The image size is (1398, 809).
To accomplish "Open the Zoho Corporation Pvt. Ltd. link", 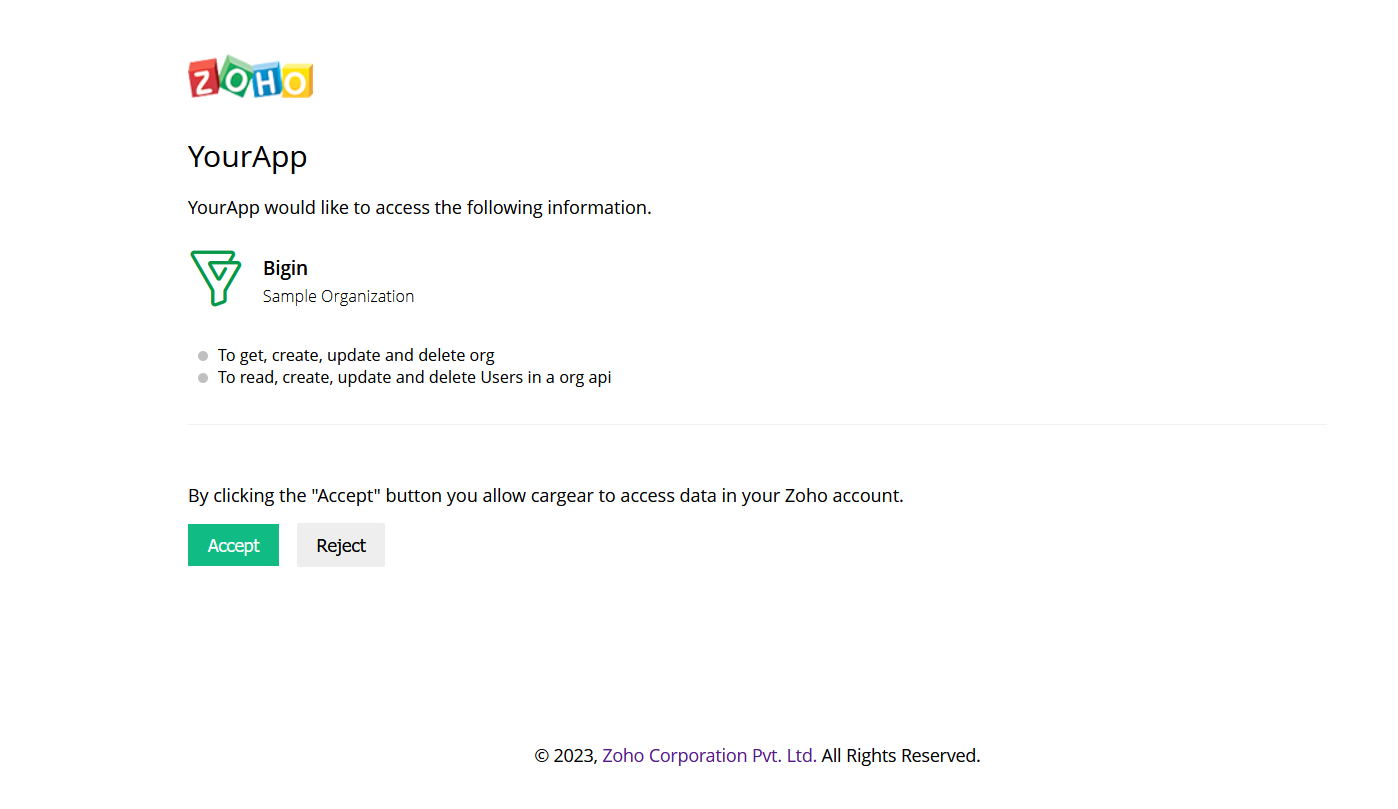I will point(709,756).
